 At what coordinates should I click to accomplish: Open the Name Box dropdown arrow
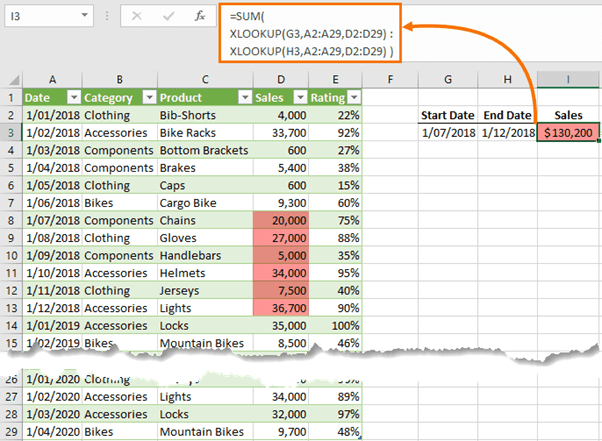point(84,15)
